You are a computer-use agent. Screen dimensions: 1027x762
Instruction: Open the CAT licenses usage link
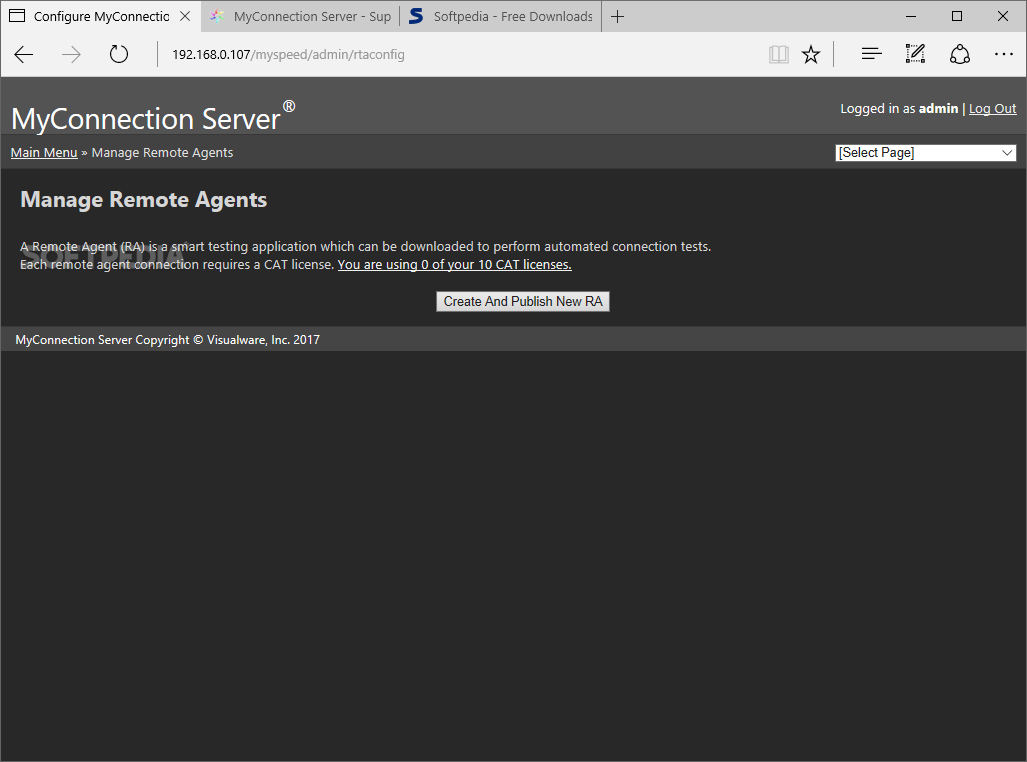[455, 265]
